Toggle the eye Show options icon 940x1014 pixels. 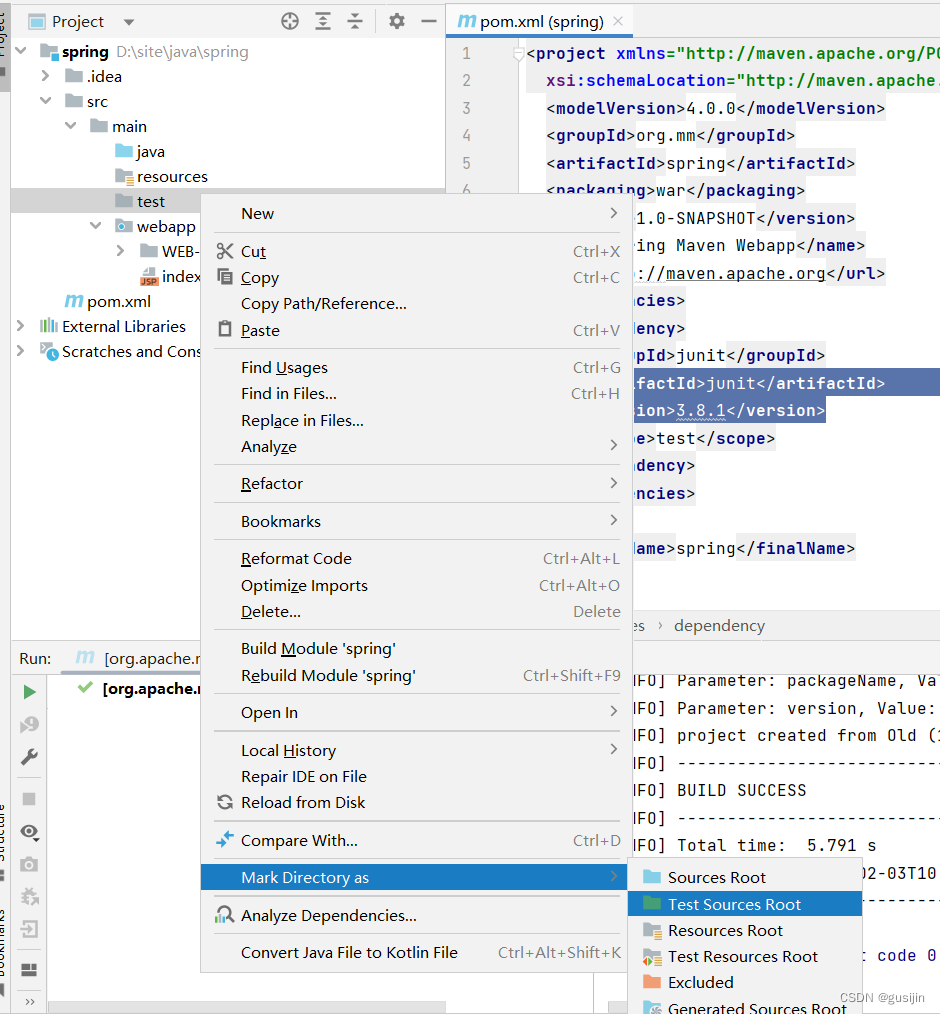(29, 832)
